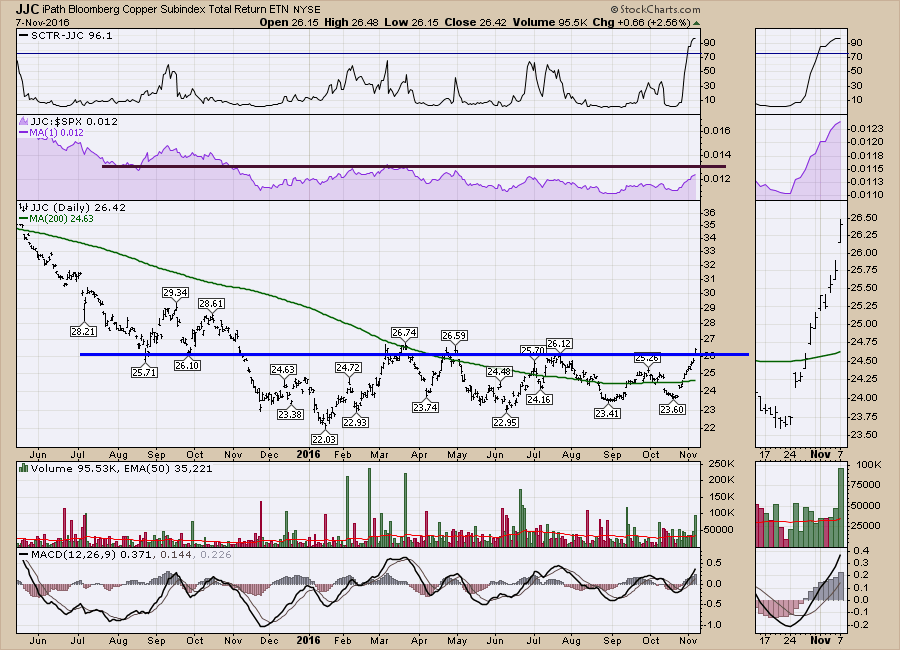Click the 26.10 price label
Image resolution: width=900 pixels, height=650 pixels.
pyautogui.click(x=187, y=365)
